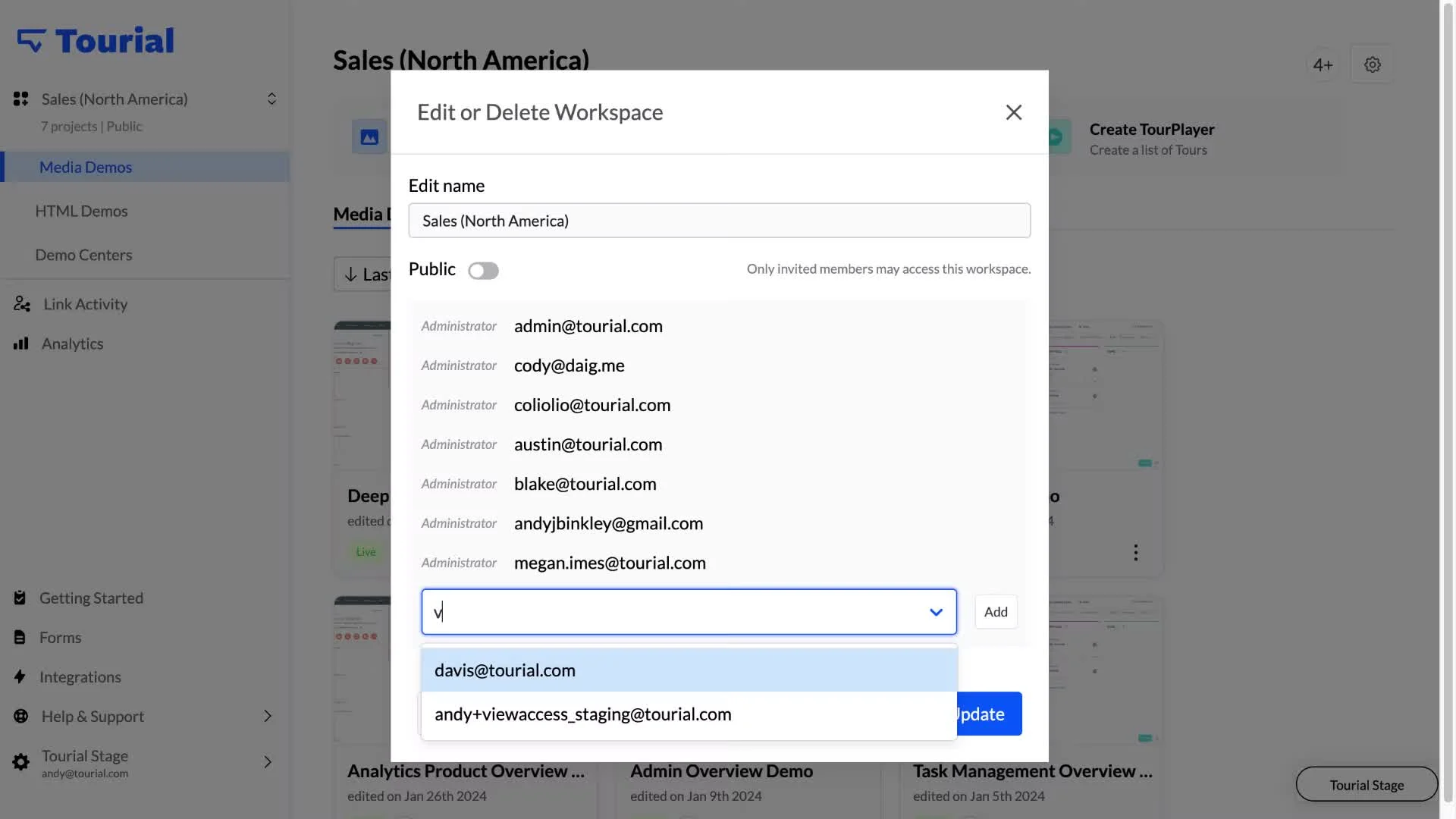Click the Help & Support lifebuoy icon
The image size is (1456, 819).
20,717
